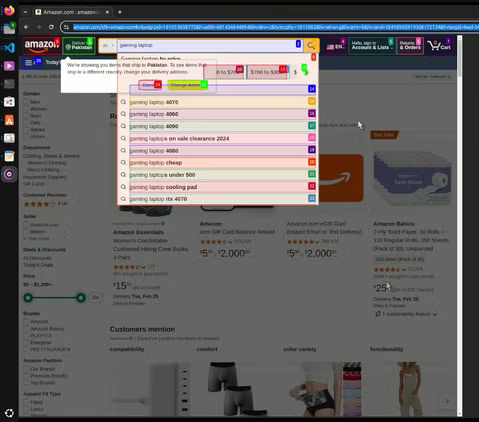Select suggestion 'gaming laptop 4070'
This screenshot has width=479, height=422.
coord(222,102)
